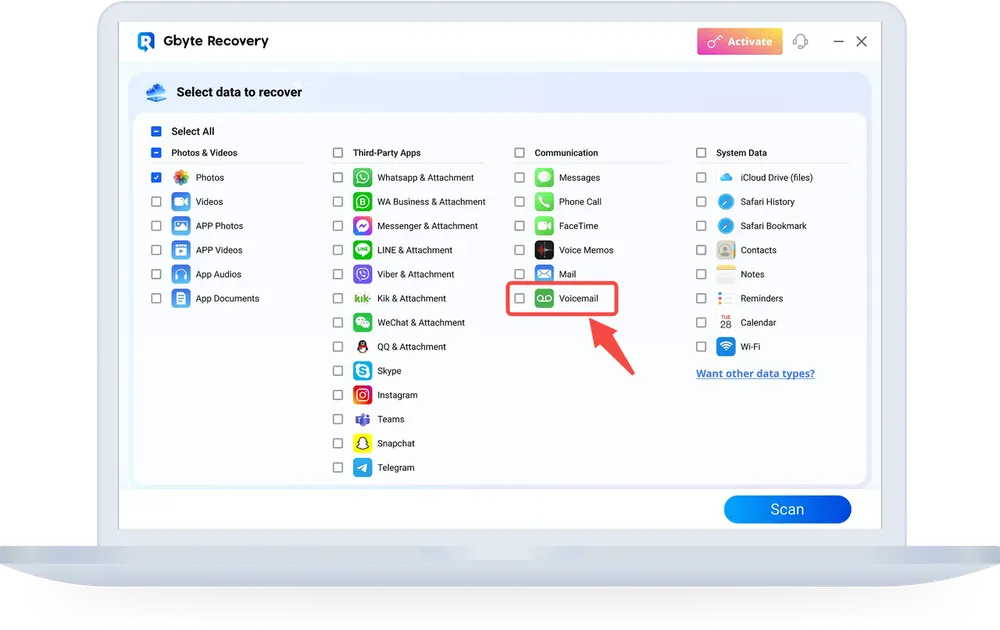The height and width of the screenshot is (630, 1000).
Task: Click the Messenger icon
Action: [362, 226]
